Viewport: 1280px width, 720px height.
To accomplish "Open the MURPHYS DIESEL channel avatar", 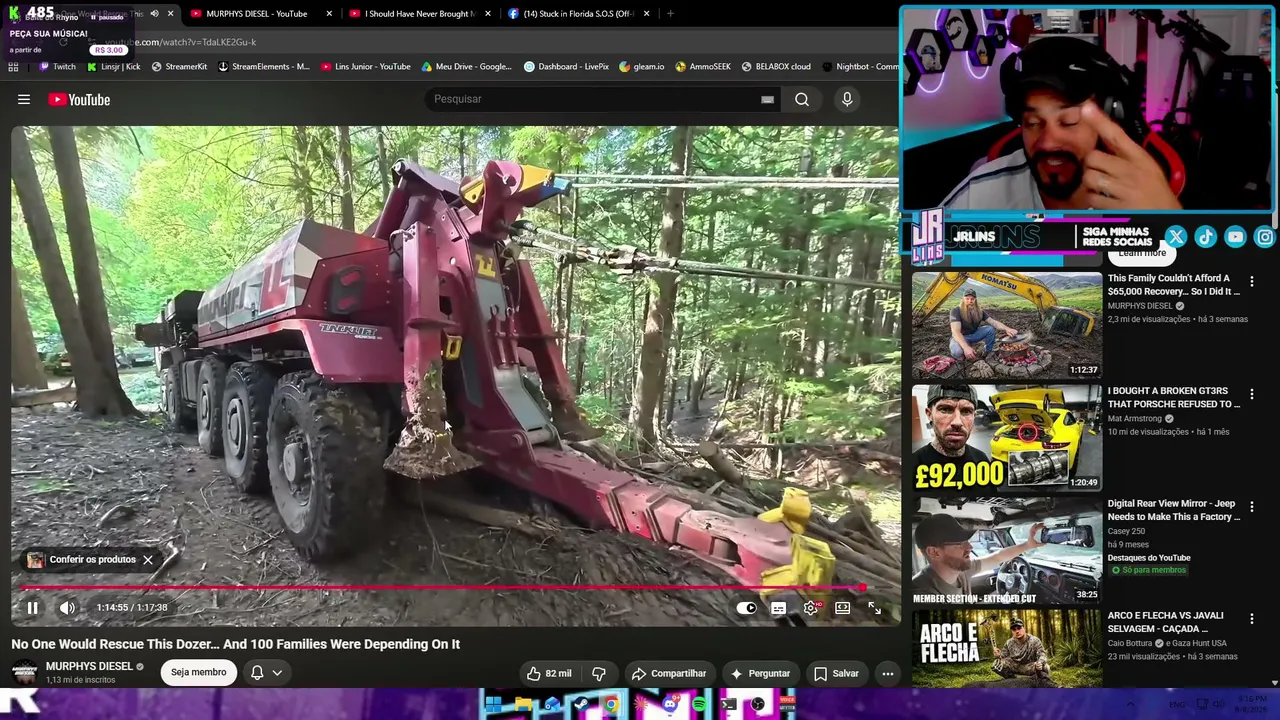I will tap(24, 672).
